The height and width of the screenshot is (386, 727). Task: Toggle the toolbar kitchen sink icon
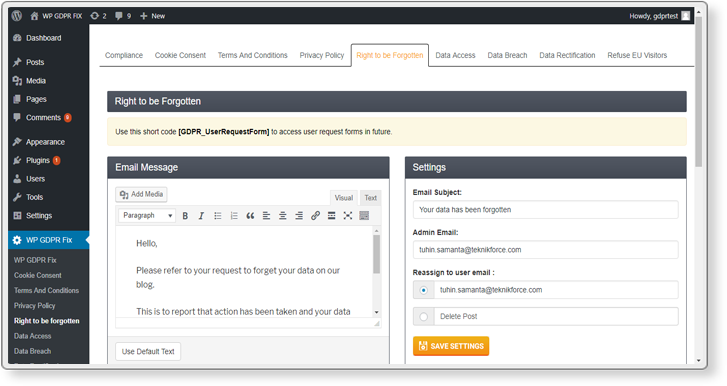(x=364, y=215)
